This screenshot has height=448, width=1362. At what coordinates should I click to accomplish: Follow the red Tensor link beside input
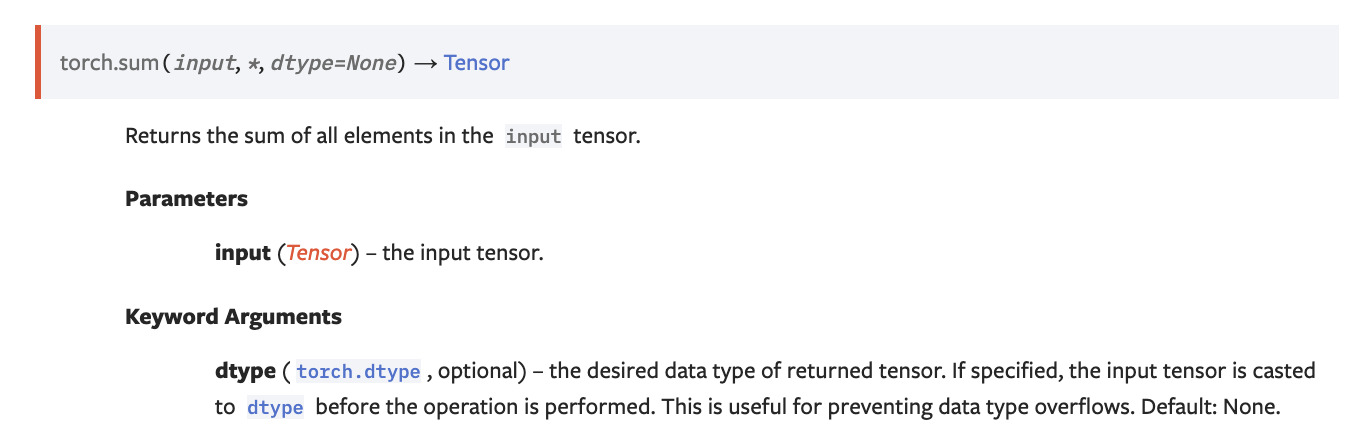pos(318,253)
